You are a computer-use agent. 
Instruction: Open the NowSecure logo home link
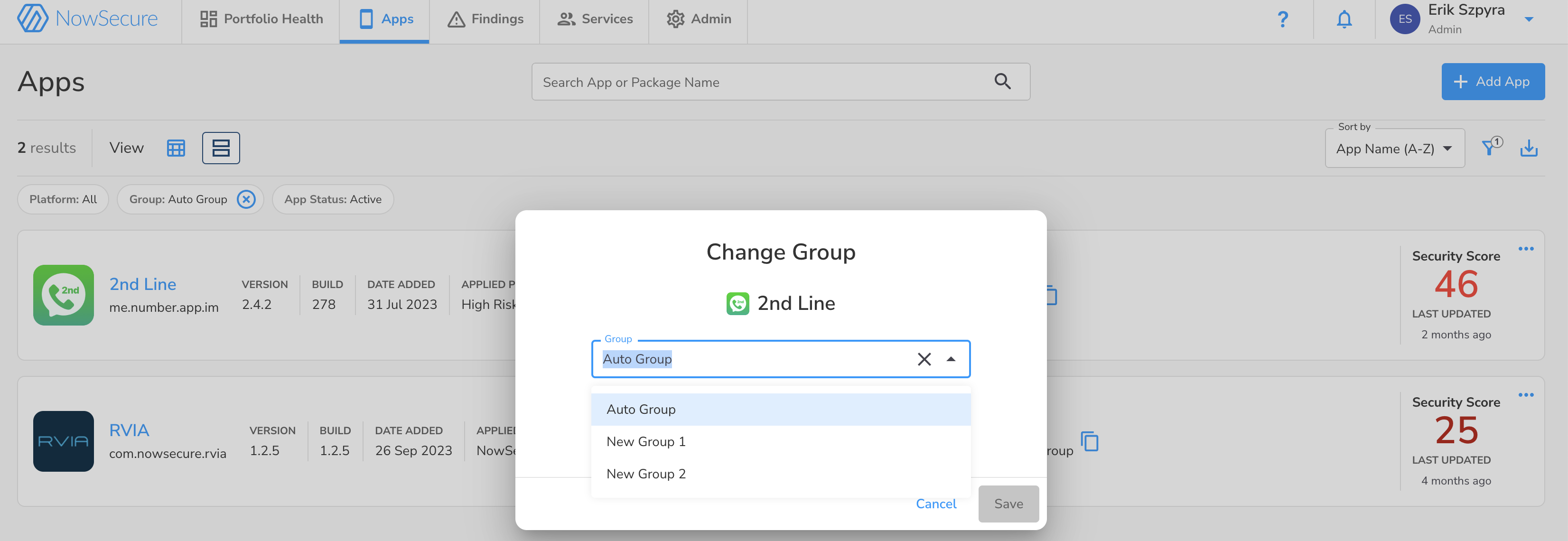coord(88,18)
